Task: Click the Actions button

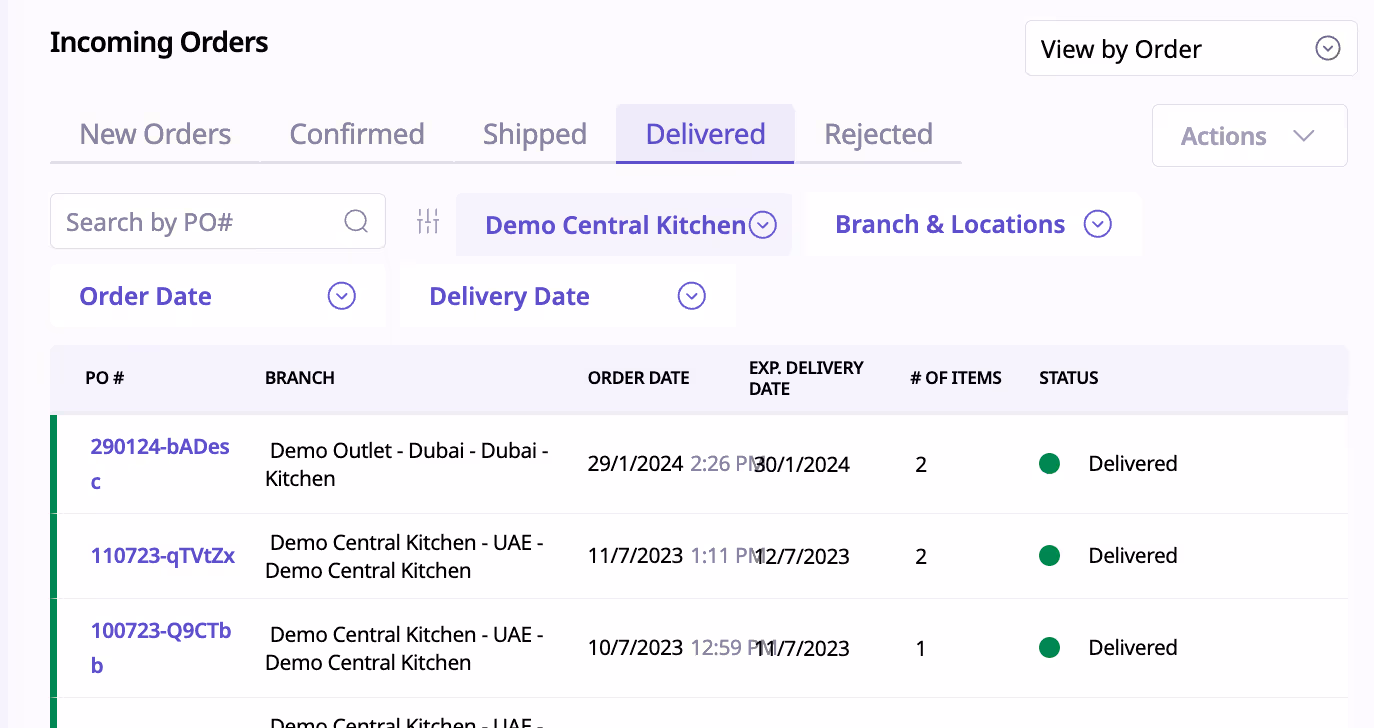Action: tap(1249, 135)
